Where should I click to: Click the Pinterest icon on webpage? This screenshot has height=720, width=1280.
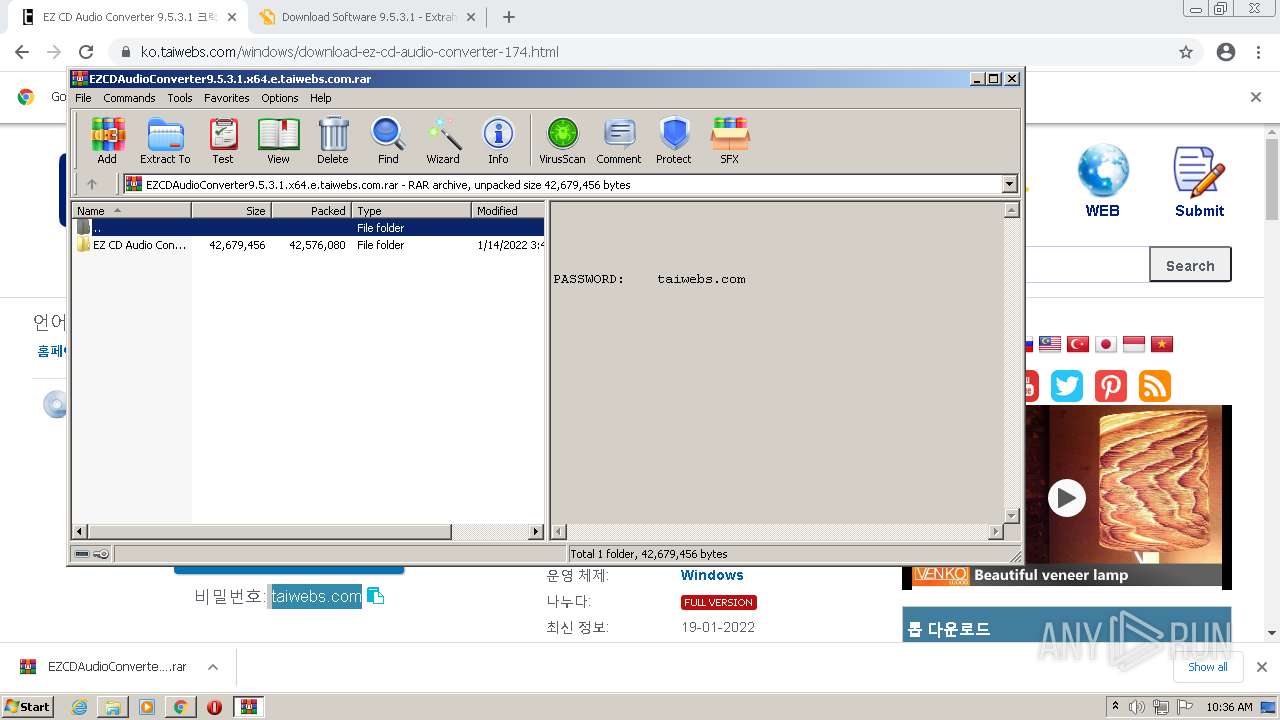1111,386
